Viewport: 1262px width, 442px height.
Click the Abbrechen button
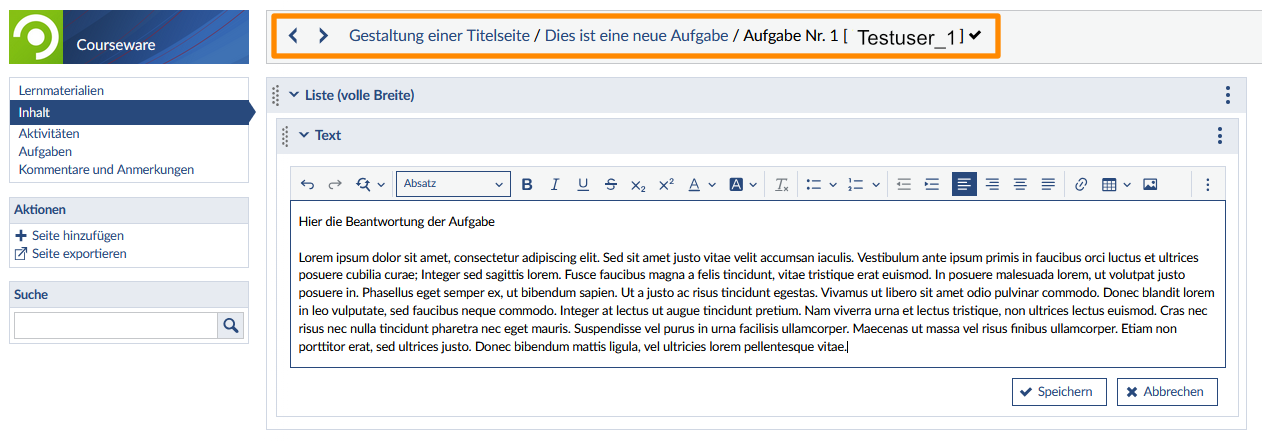pyautogui.click(x=1167, y=392)
